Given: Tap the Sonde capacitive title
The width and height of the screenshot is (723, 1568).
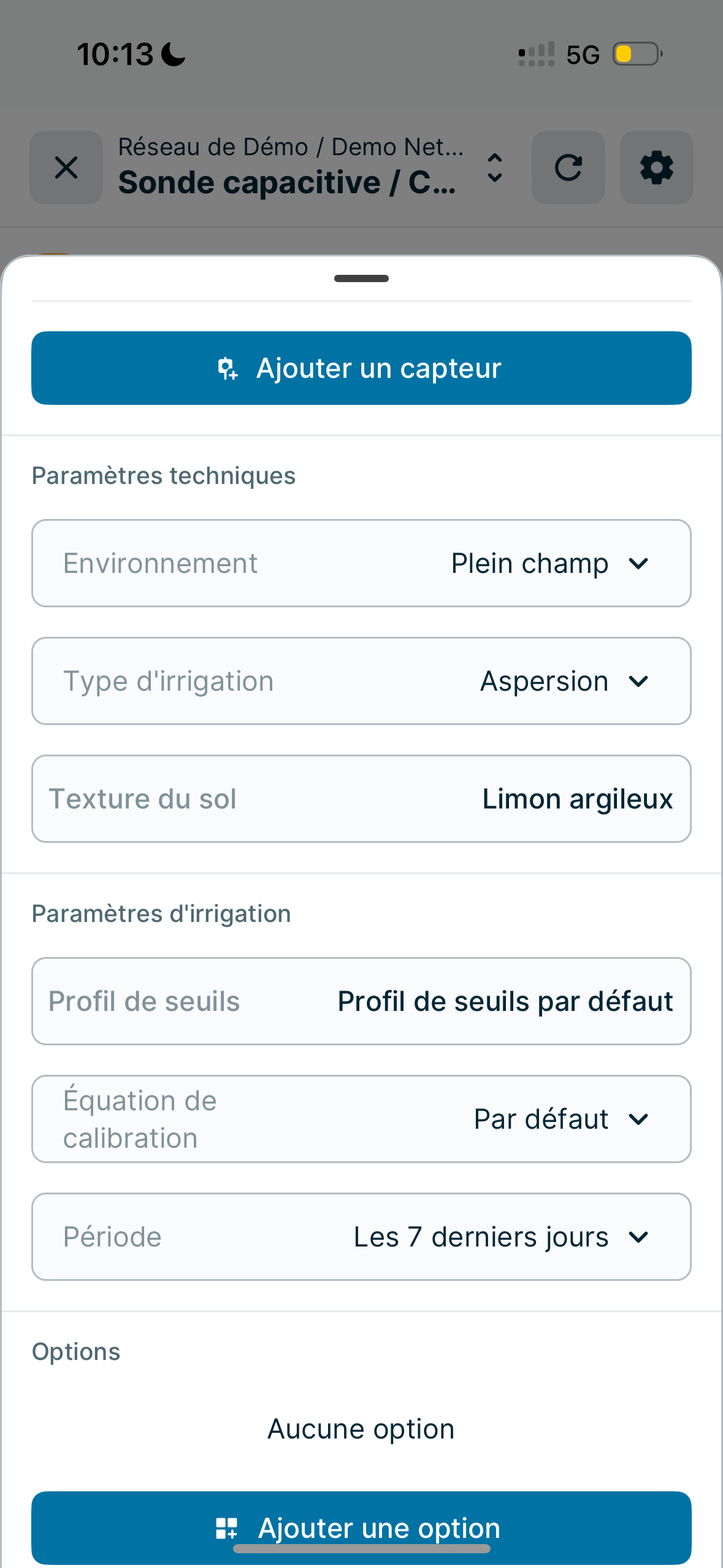Looking at the screenshot, I should [287, 183].
